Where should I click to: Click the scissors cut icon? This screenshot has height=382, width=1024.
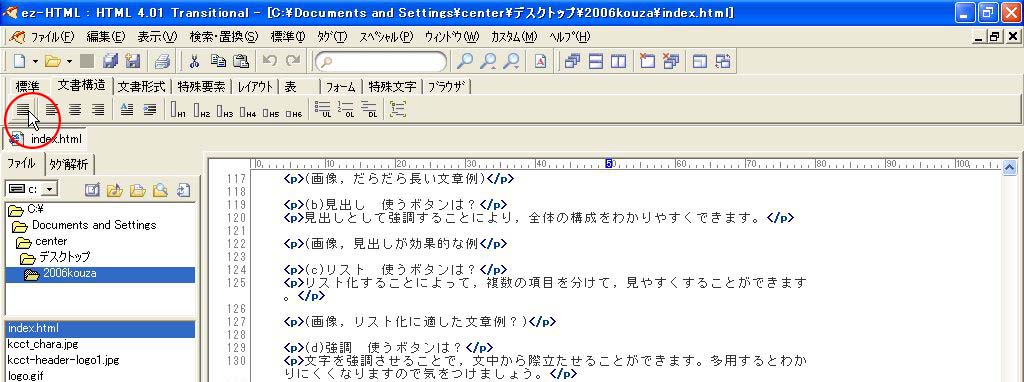194,61
